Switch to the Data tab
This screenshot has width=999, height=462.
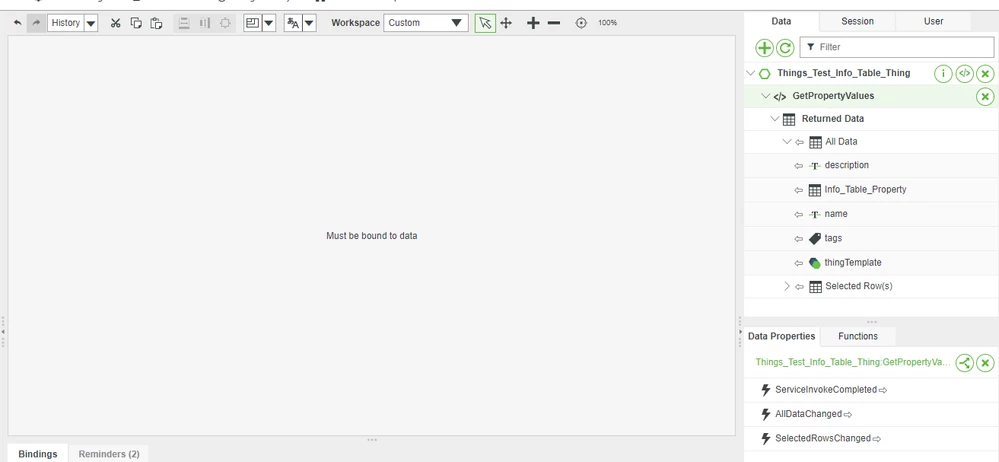coord(781,21)
